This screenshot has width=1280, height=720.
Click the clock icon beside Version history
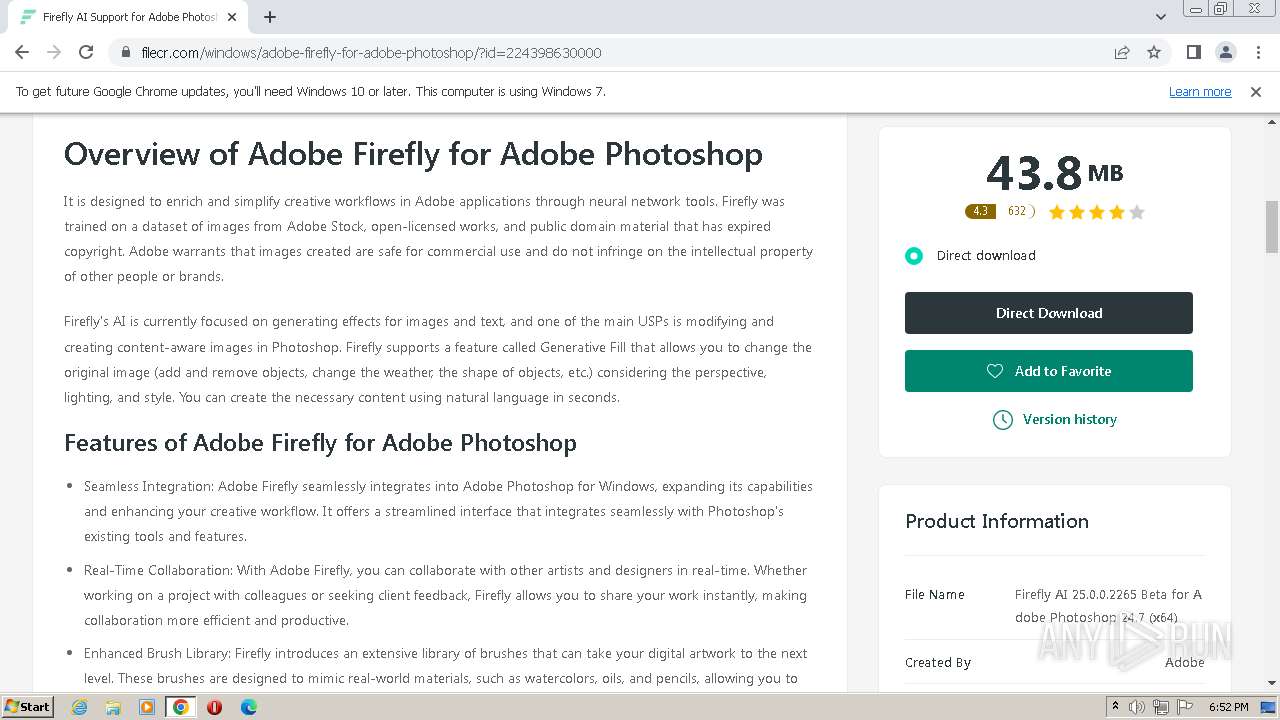tap(1002, 420)
